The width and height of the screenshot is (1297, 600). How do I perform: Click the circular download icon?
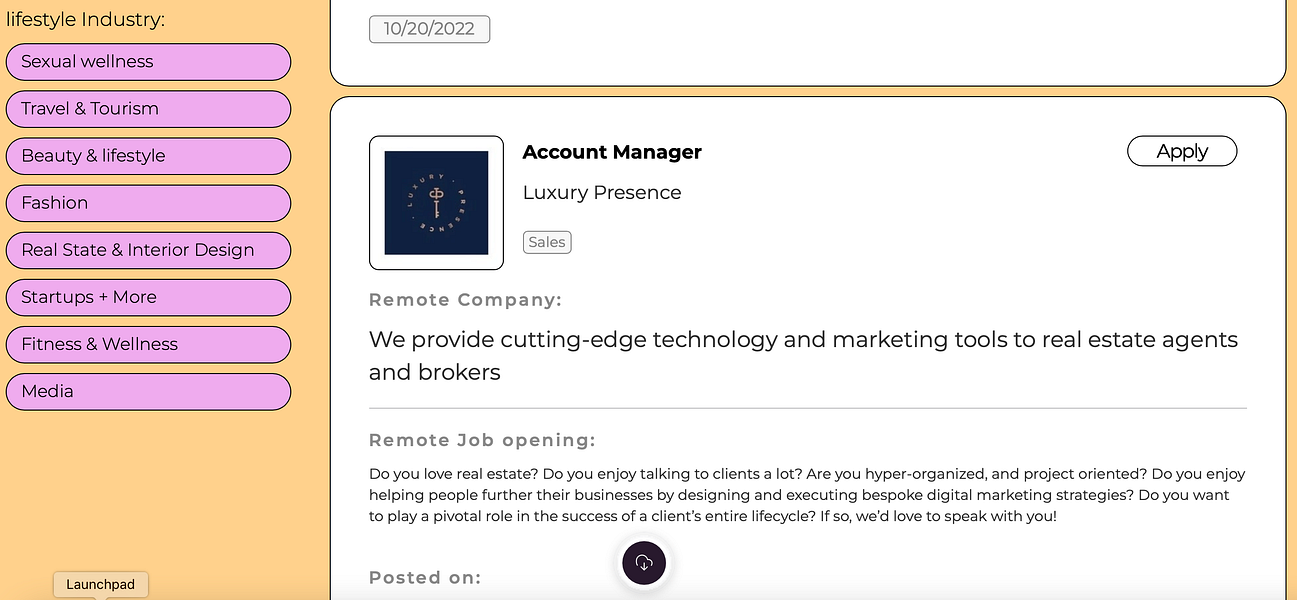[x=644, y=562]
